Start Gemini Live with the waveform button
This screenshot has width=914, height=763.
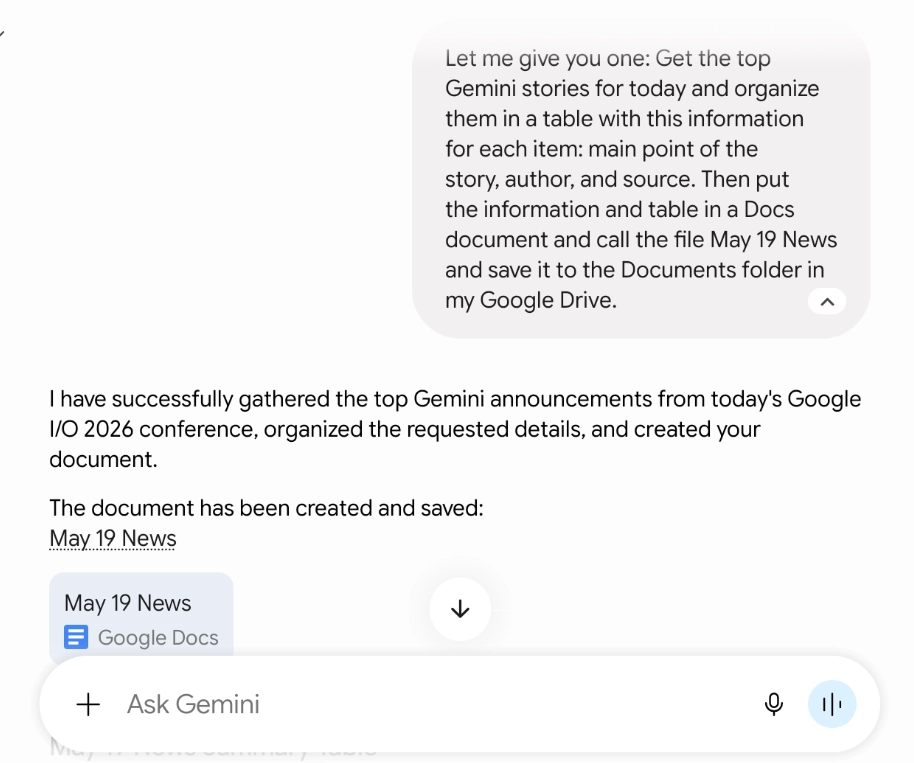pyautogui.click(x=832, y=704)
